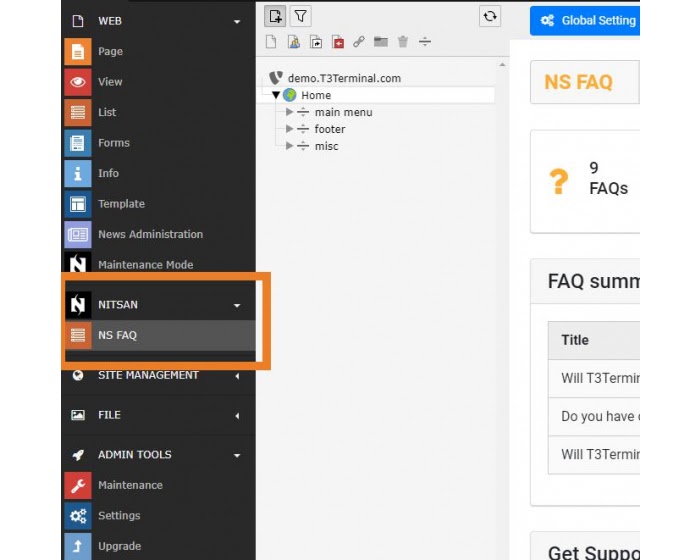Expand the FILE module group

point(237,415)
